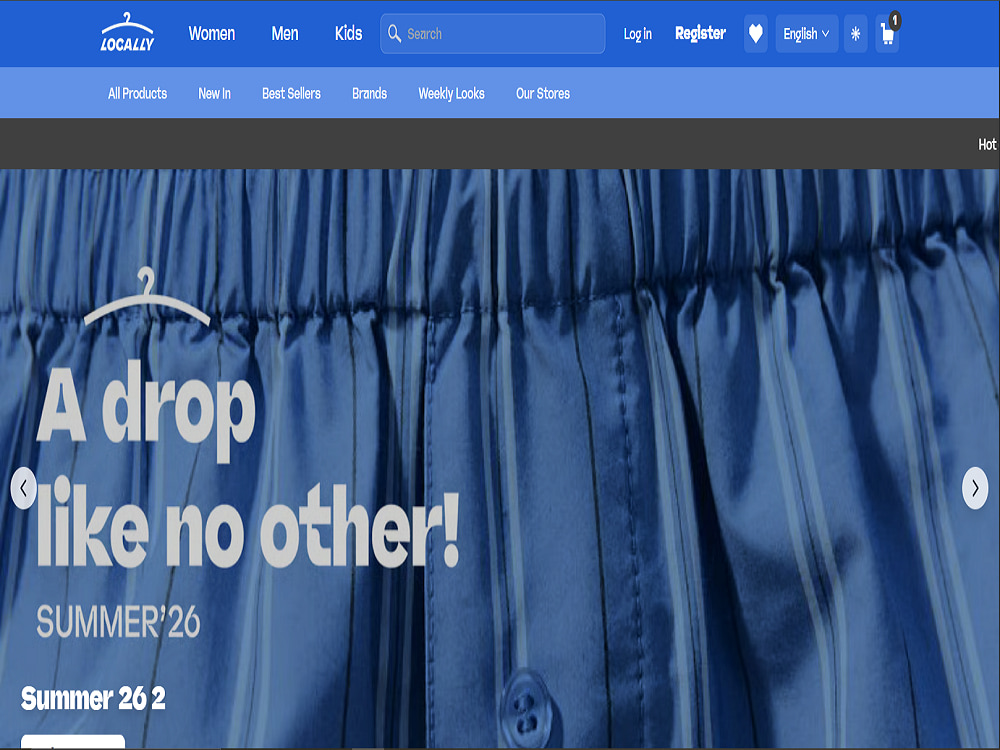Open the New In section
Screen dimensions: 1000x750
click(214, 93)
